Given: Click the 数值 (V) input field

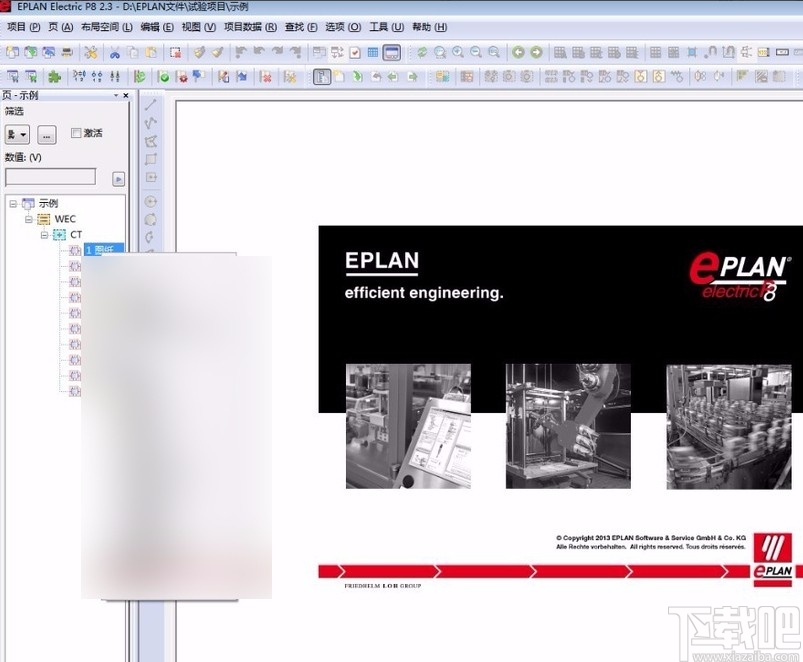Looking at the screenshot, I should click(x=50, y=177).
